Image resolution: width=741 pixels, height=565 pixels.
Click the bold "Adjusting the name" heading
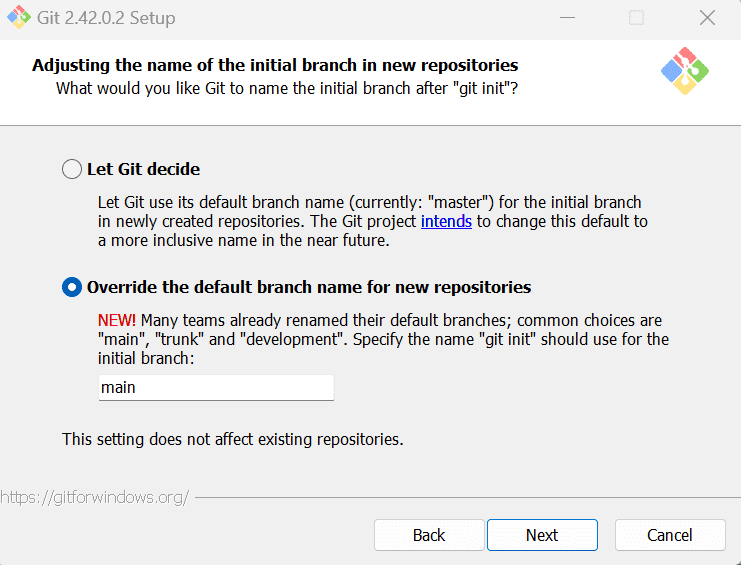click(275, 66)
